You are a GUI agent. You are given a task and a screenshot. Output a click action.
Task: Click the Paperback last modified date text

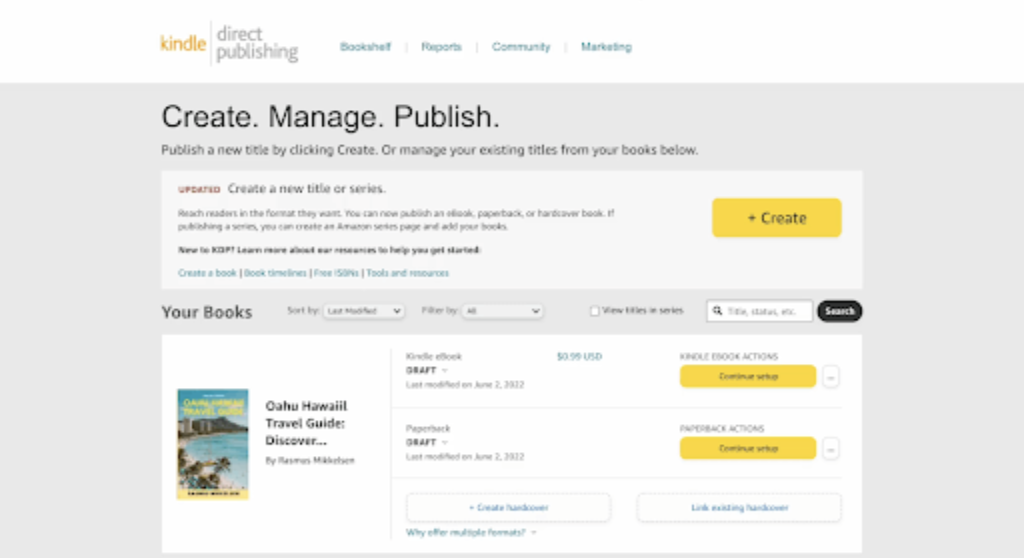click(465, 457)
